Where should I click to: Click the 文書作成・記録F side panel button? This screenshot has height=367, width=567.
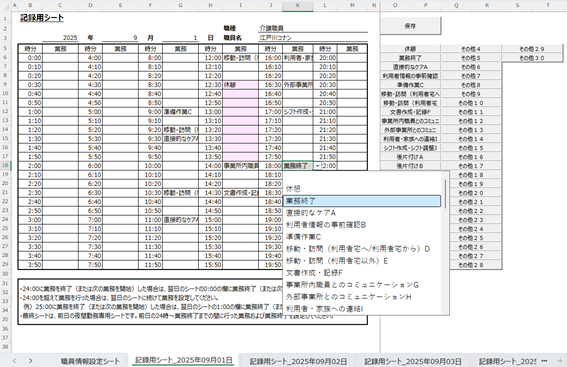click(410, 112)
